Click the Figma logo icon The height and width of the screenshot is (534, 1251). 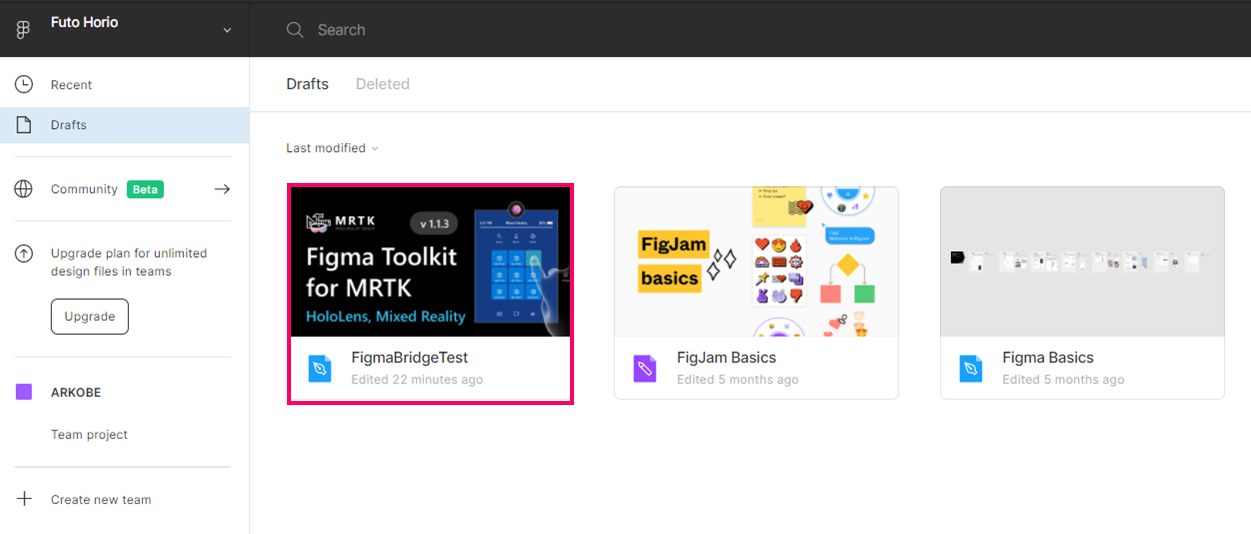pyautogui.click(x=23, y=30)
